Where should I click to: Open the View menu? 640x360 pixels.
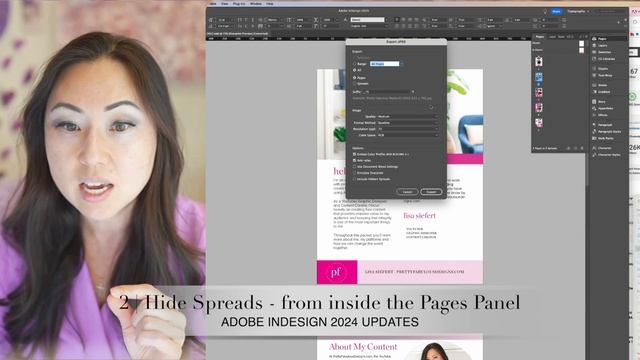coord(224,4)
